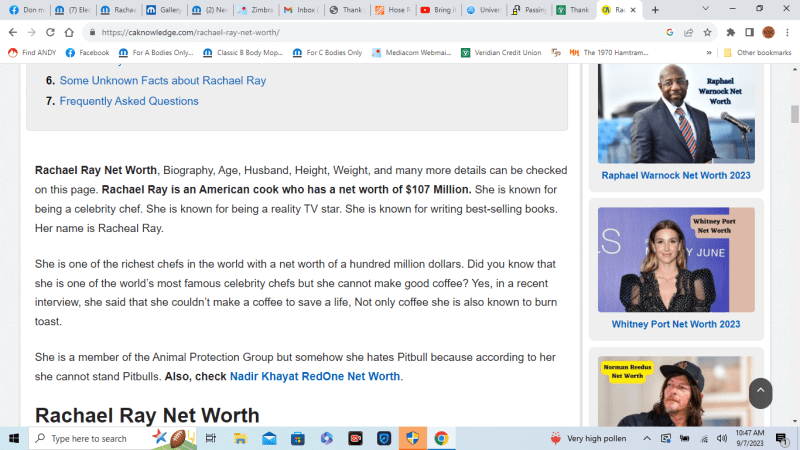Click the Raphael Warnock thumbnail image
800x450 pixels.
[x=676, y=113]
